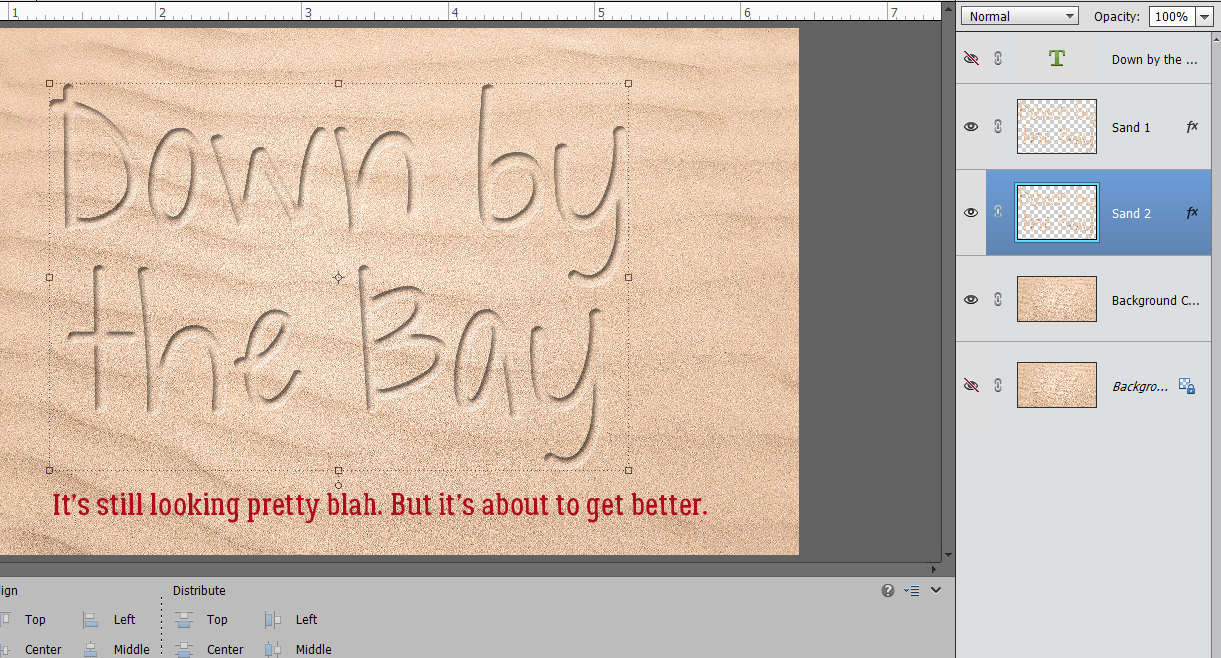
Task: Click the green T icon of the text layer
Action: click(1056, 59)
